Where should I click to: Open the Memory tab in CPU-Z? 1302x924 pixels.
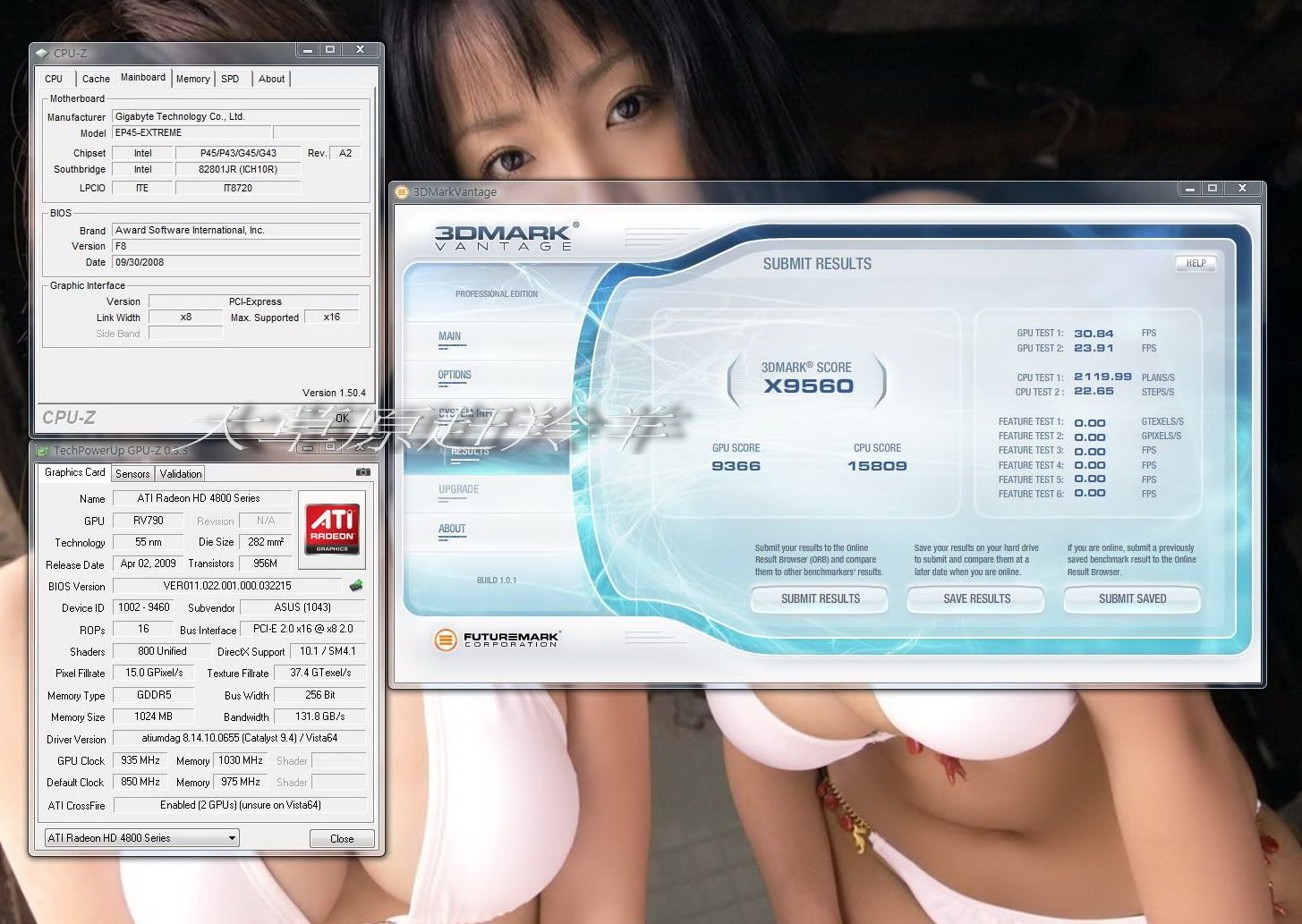(192, 79)
